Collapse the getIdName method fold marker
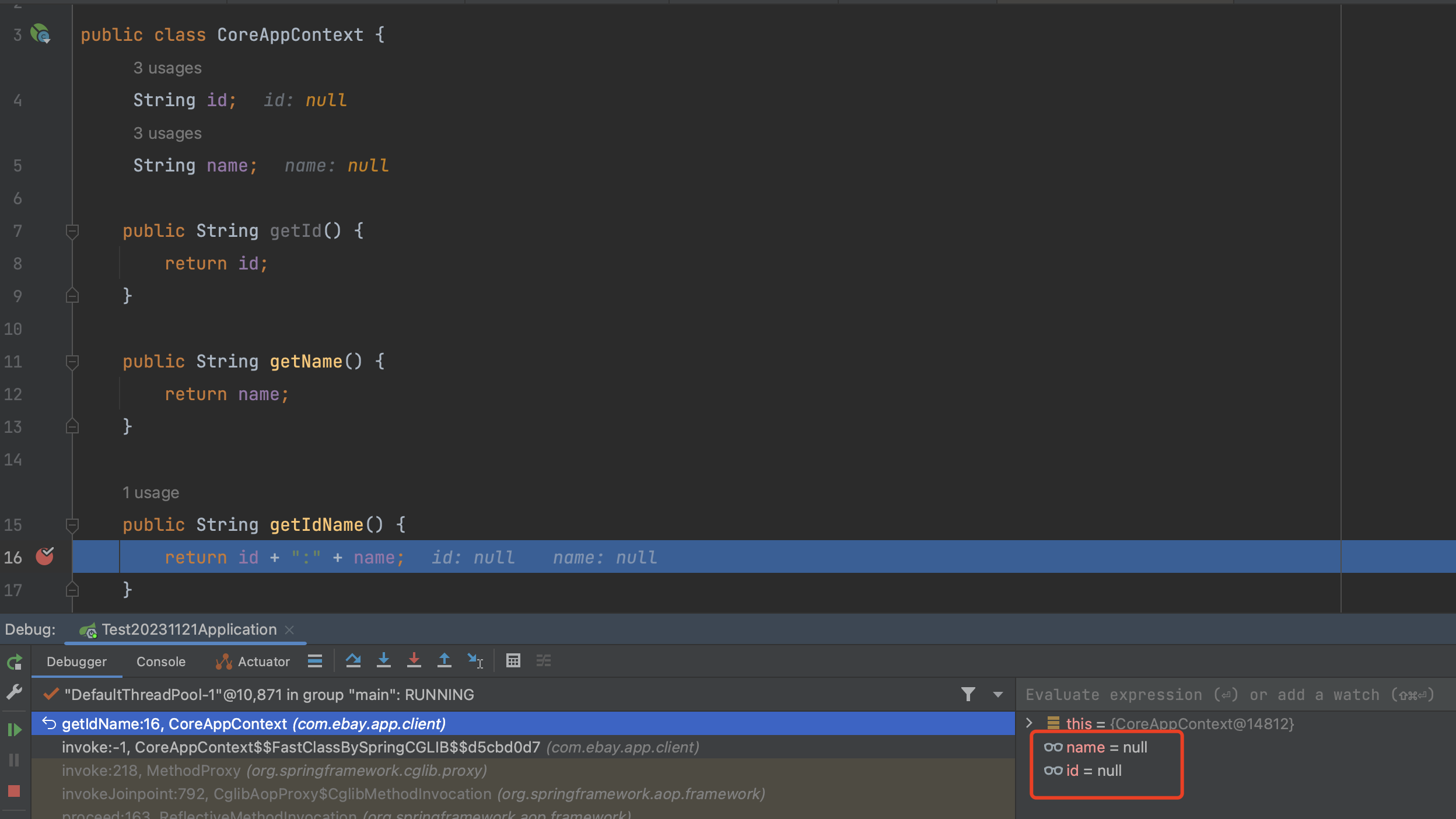The height and width of the screenshot is (819, 1456). pyautogui.click(x=72, y=526)
